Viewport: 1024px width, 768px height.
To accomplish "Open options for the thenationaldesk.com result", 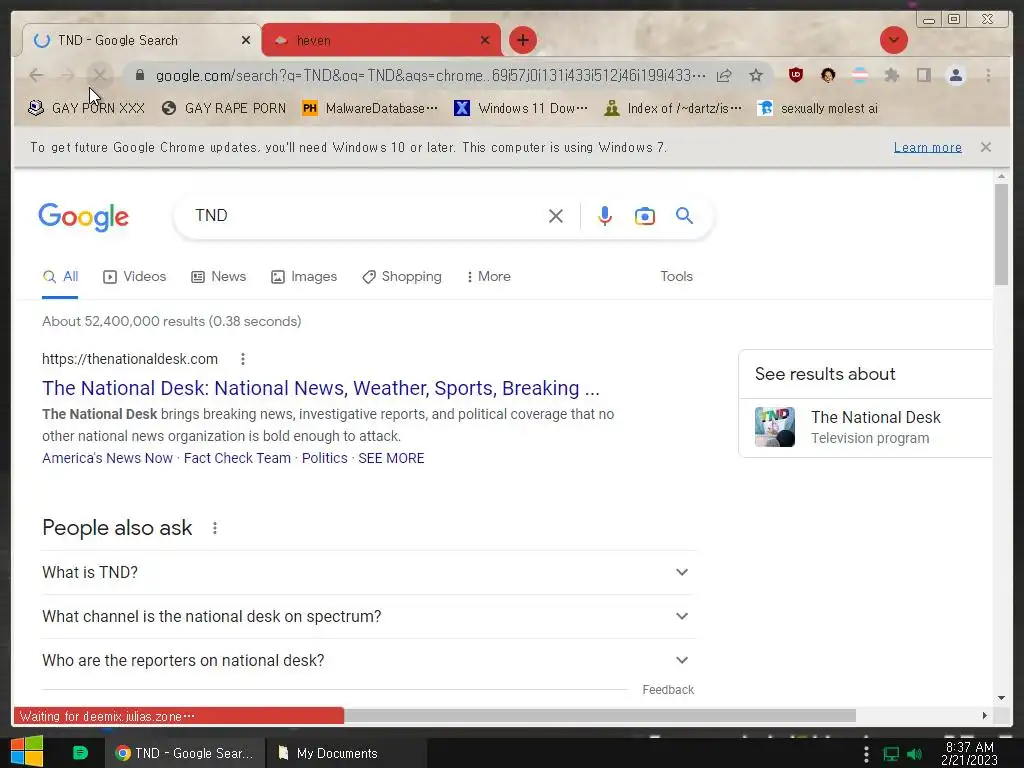I will pos(242,359).
